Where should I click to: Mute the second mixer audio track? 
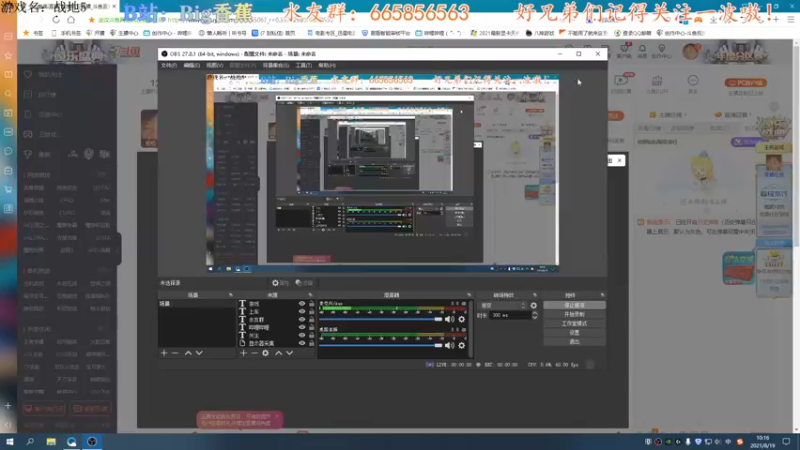pyautogui.click(x=449, y=345)
